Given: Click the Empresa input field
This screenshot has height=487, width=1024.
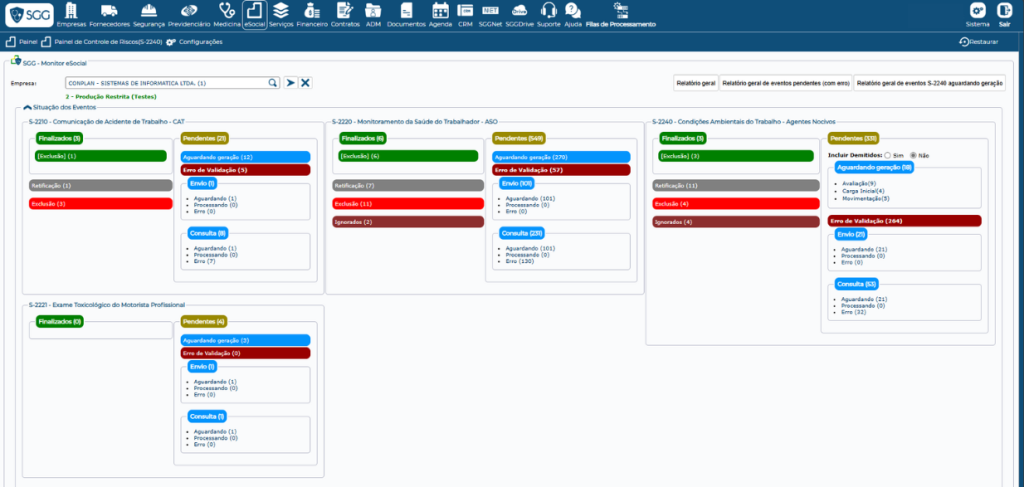Looking at the screenshot, I should tap(165, 83).
